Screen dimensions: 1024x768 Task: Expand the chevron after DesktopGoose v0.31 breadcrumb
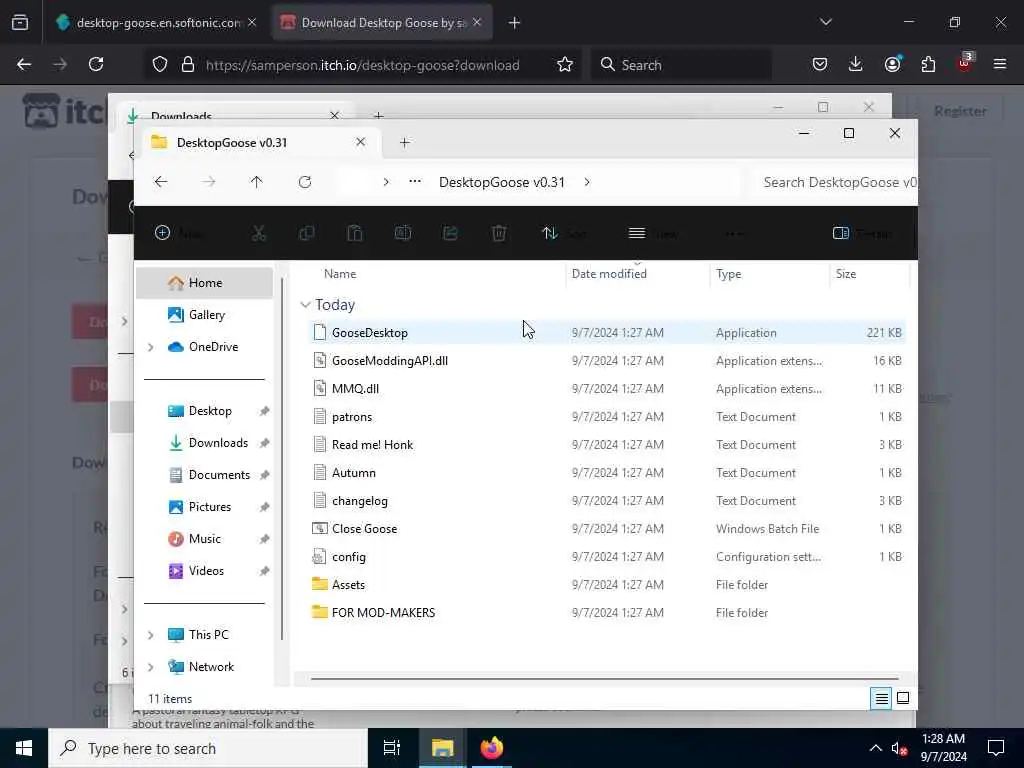pos(587,182)
